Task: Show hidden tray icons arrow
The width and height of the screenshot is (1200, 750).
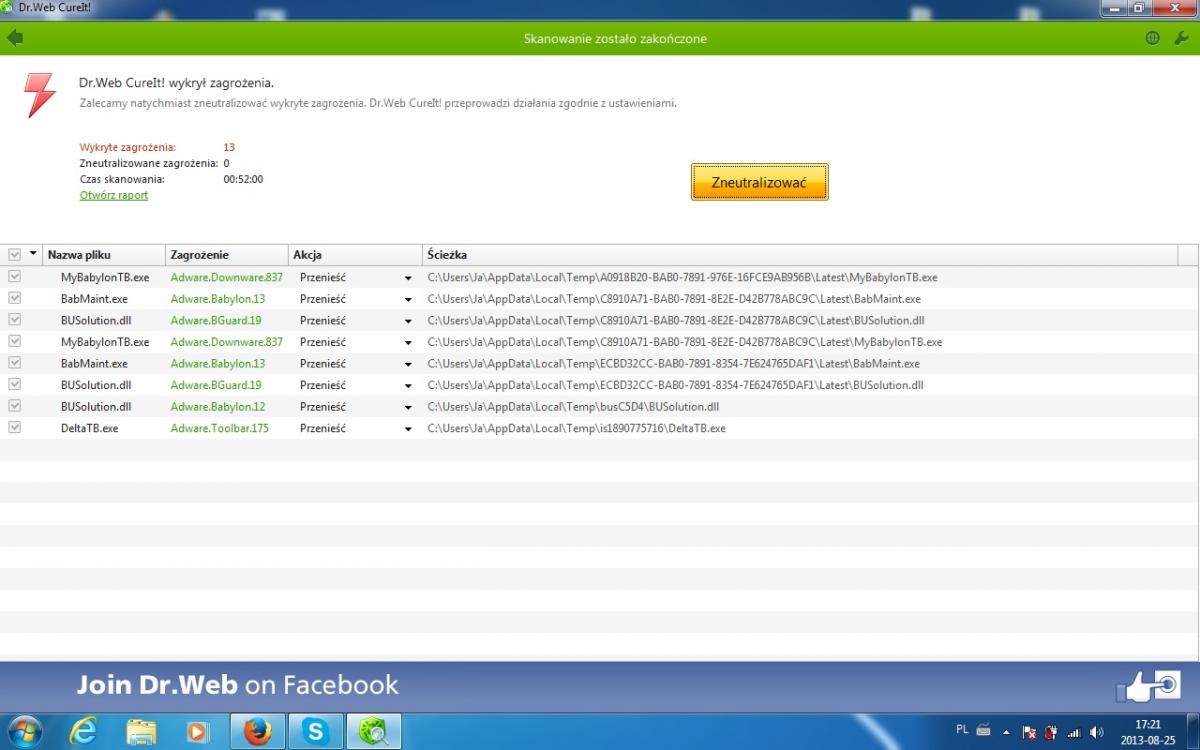Action: (x=1007, y=732)
